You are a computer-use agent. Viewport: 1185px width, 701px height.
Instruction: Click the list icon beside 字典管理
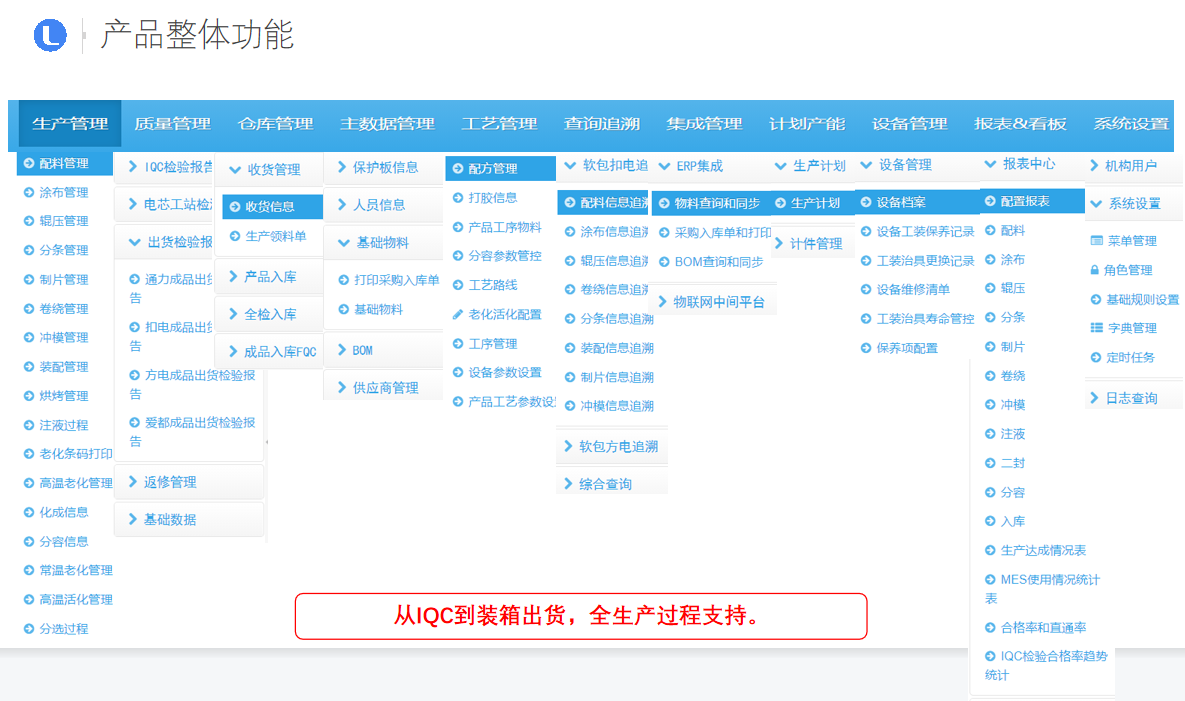pyautogui.click(x=1097, y=328)
